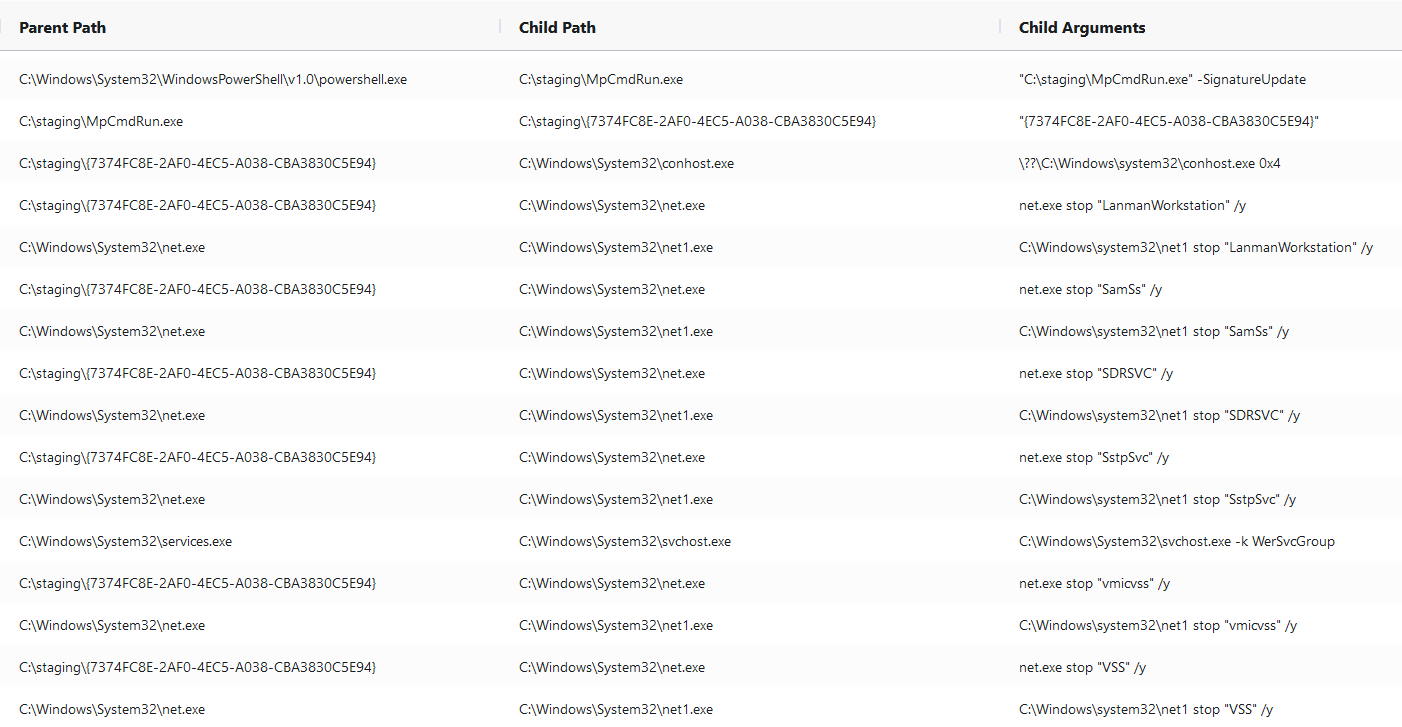Click child path net.exe in the stop "SstpSvc" row
This screenshot has height=727, width=1402.
[x=612, y=457]
